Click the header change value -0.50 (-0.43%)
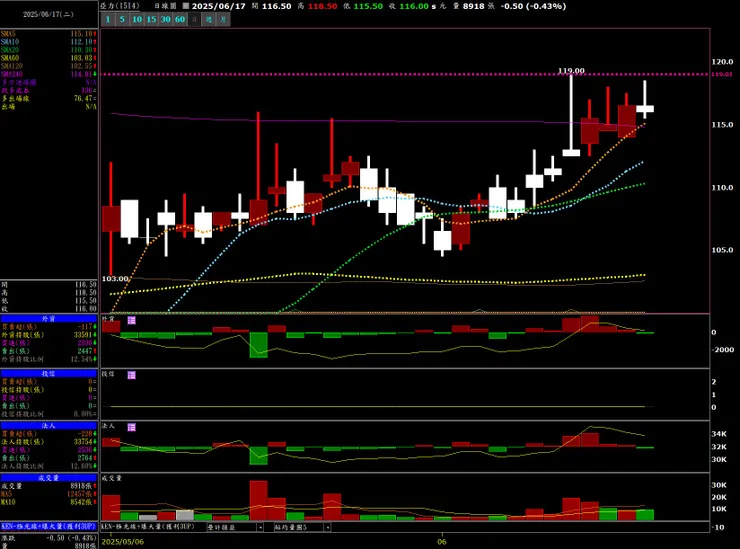The image size is (740, 549). pyautogui.click(x=533, y=6)
